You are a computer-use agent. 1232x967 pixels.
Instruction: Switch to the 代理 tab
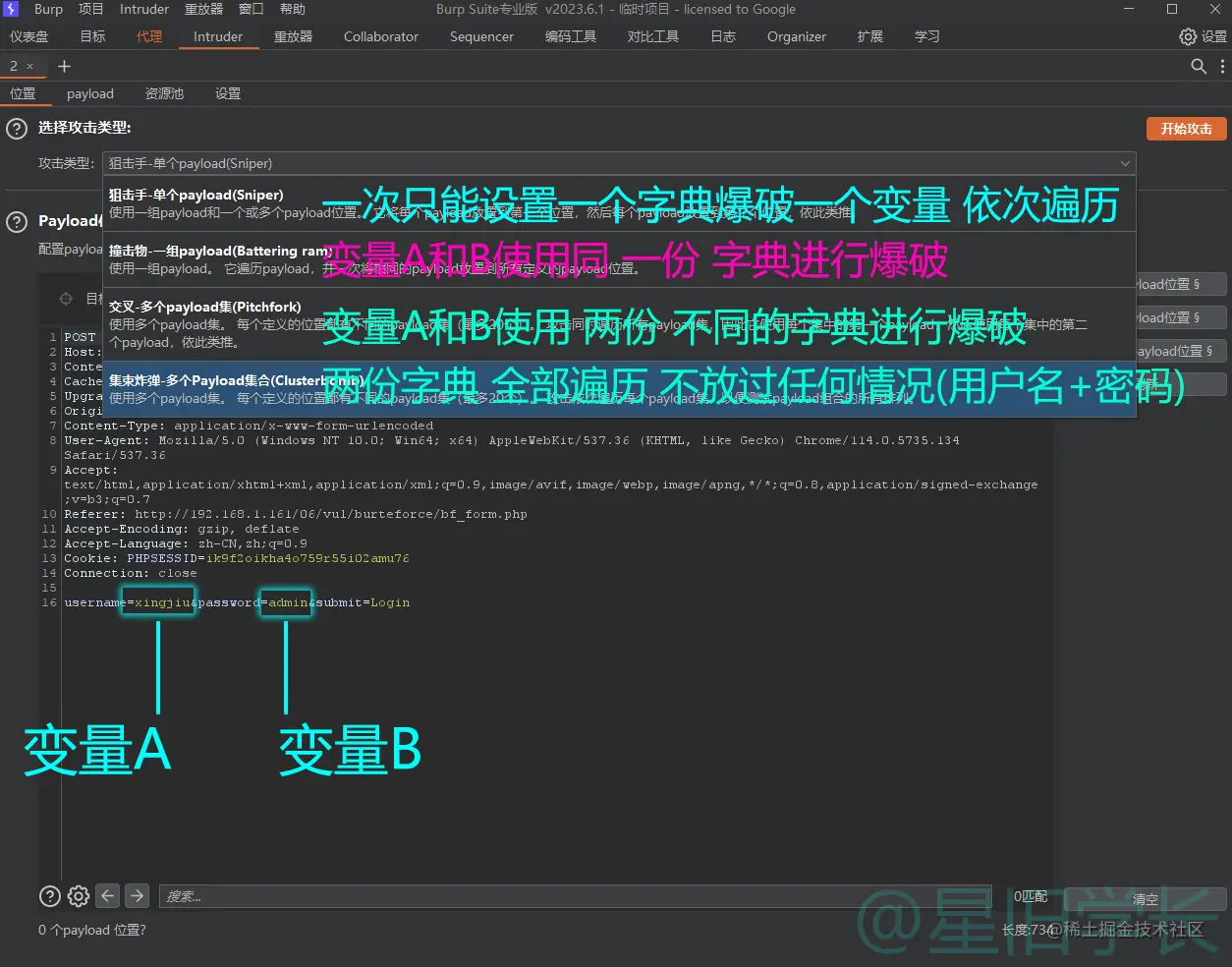(149, 36)
